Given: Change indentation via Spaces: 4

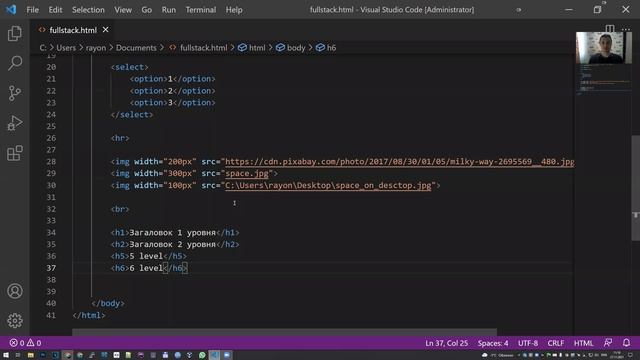Looking at the screenshot, I should 493,343.
